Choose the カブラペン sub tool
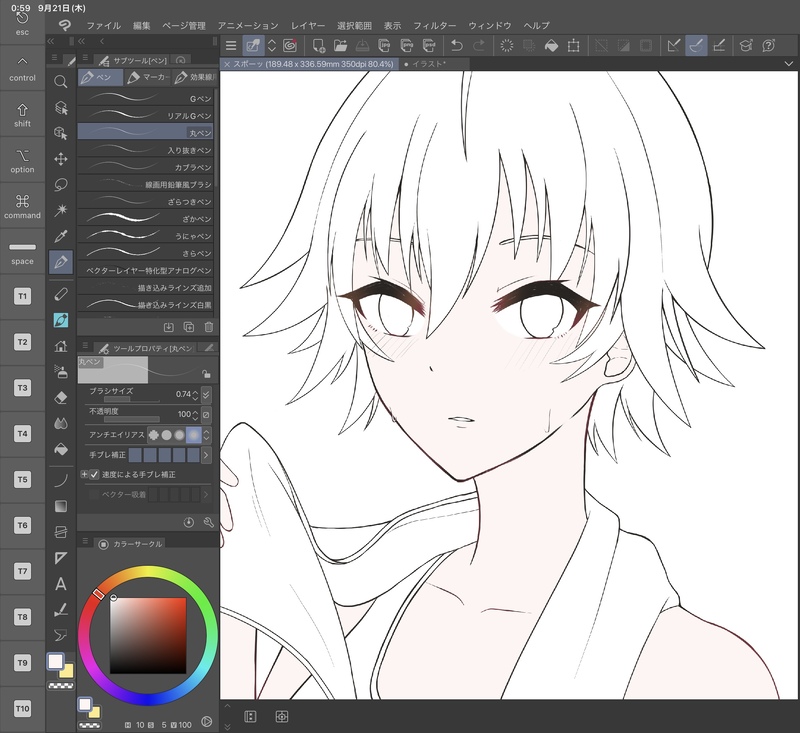This screenshot has width=800, height=733. pos(145,167)
